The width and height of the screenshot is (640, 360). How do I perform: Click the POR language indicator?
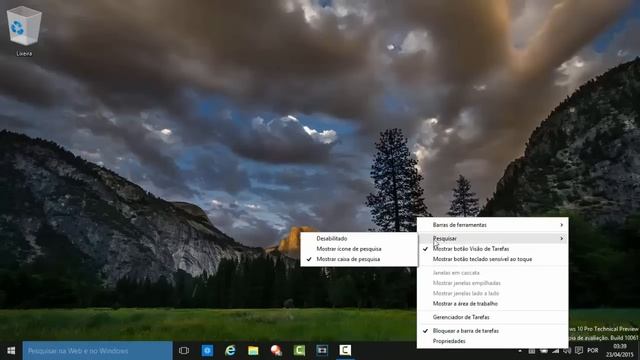[x=593, y=351]
